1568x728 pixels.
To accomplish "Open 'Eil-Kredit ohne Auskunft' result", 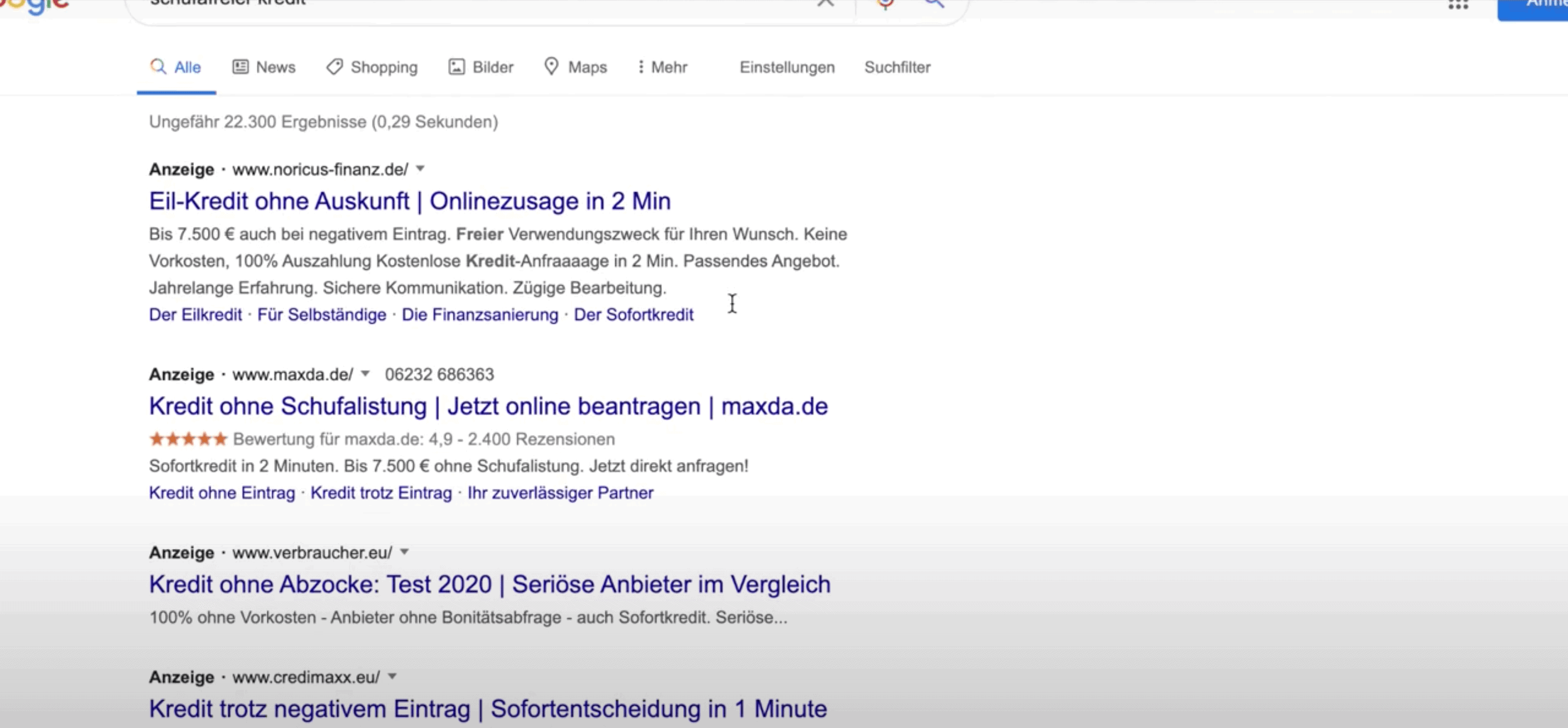I will coord(409,201).
